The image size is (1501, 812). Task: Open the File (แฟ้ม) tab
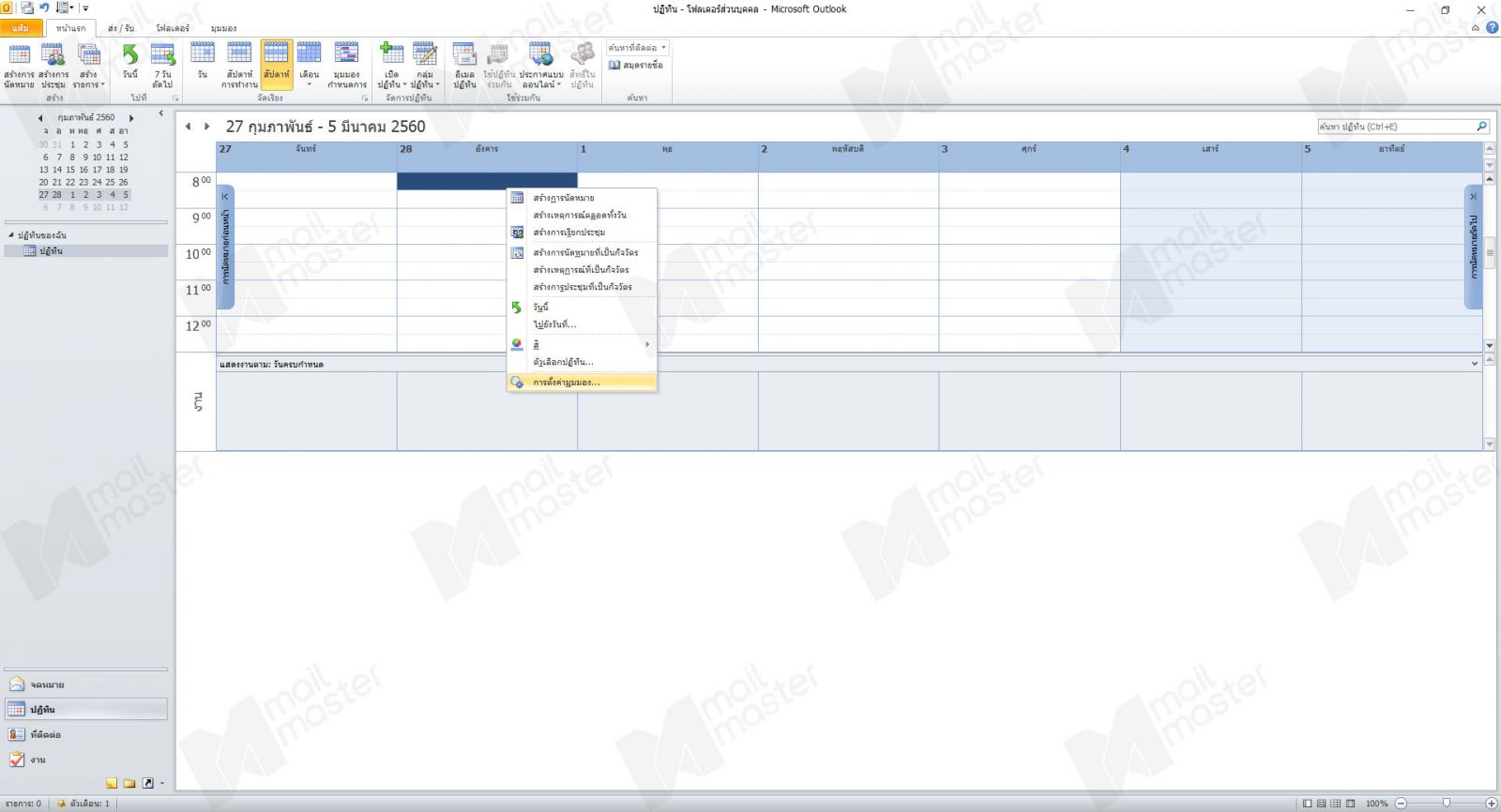coord(21,28)
